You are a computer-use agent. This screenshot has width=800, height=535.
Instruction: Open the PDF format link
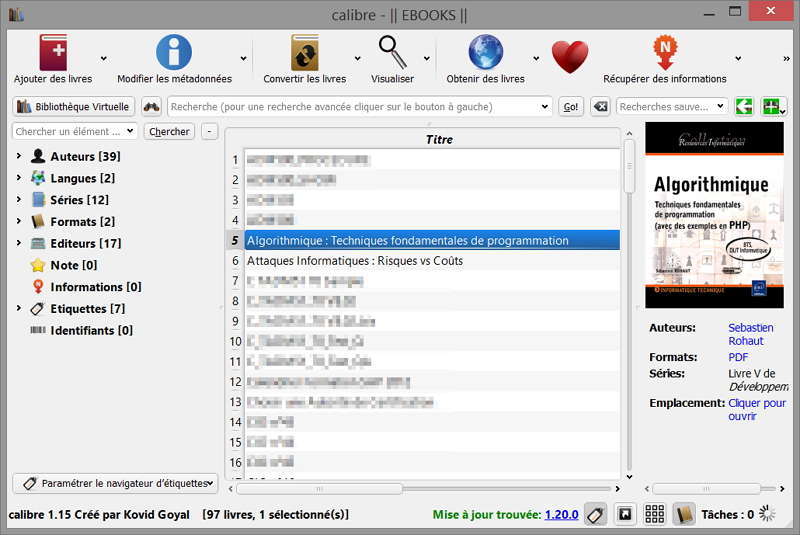738,357
